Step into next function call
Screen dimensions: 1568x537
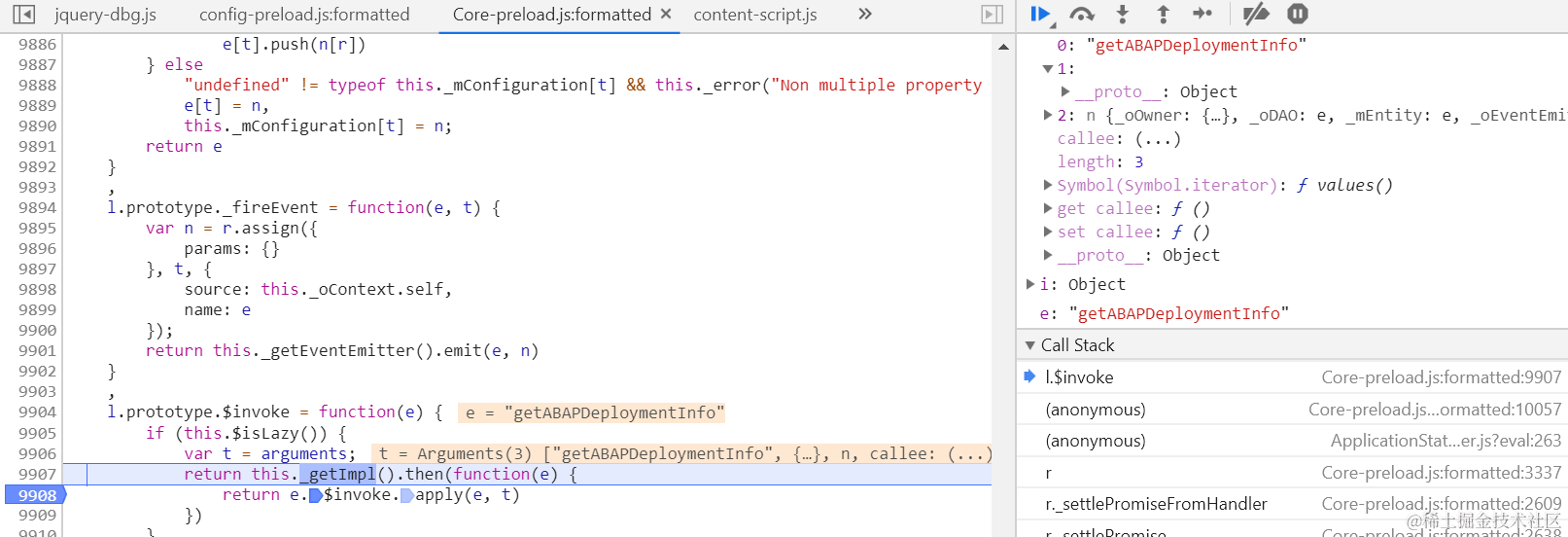point(1123,14)
